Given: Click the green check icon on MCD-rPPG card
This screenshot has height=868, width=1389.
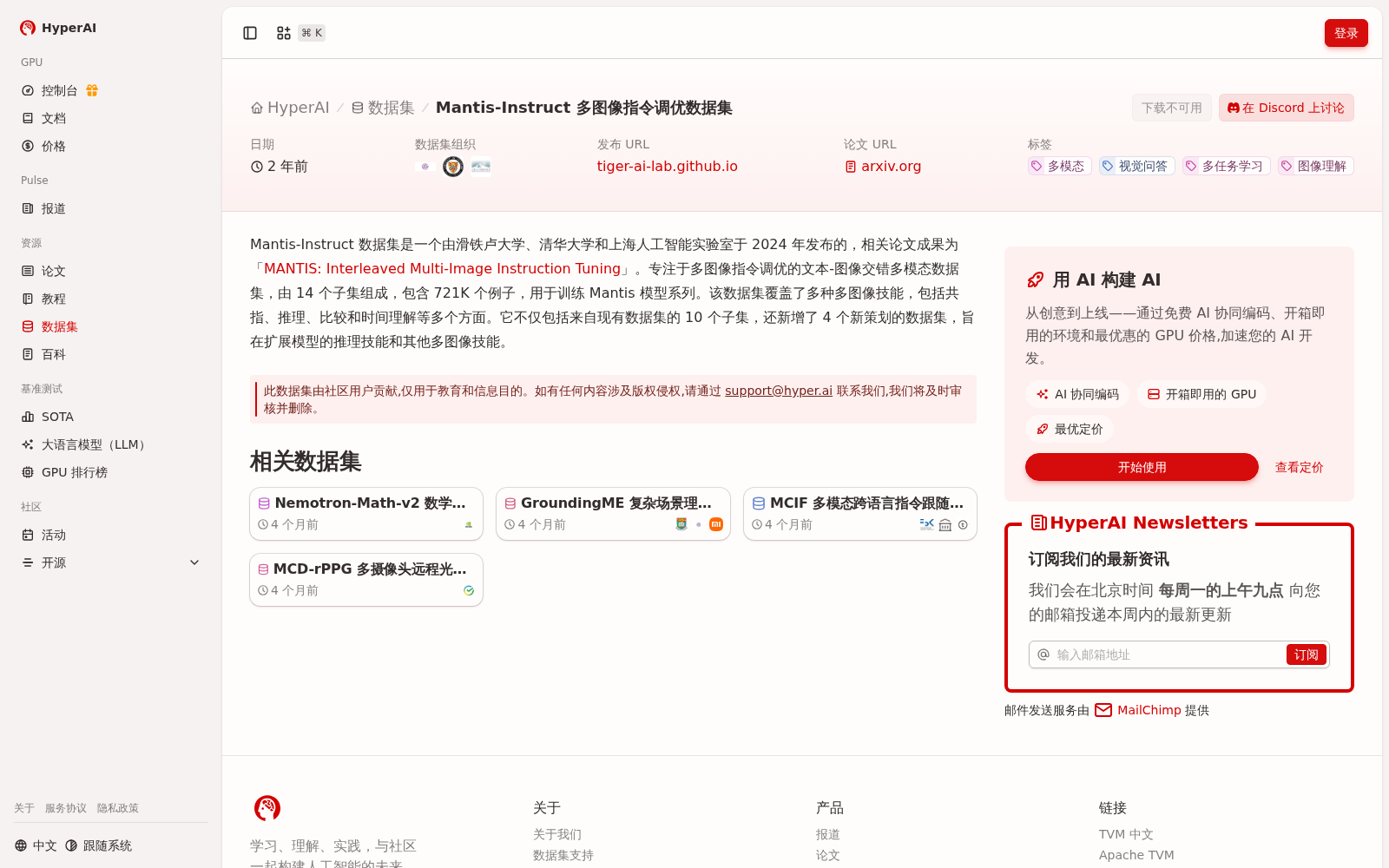Looking at the screenshot, I should pyautogui.click(x=469, y=590).
